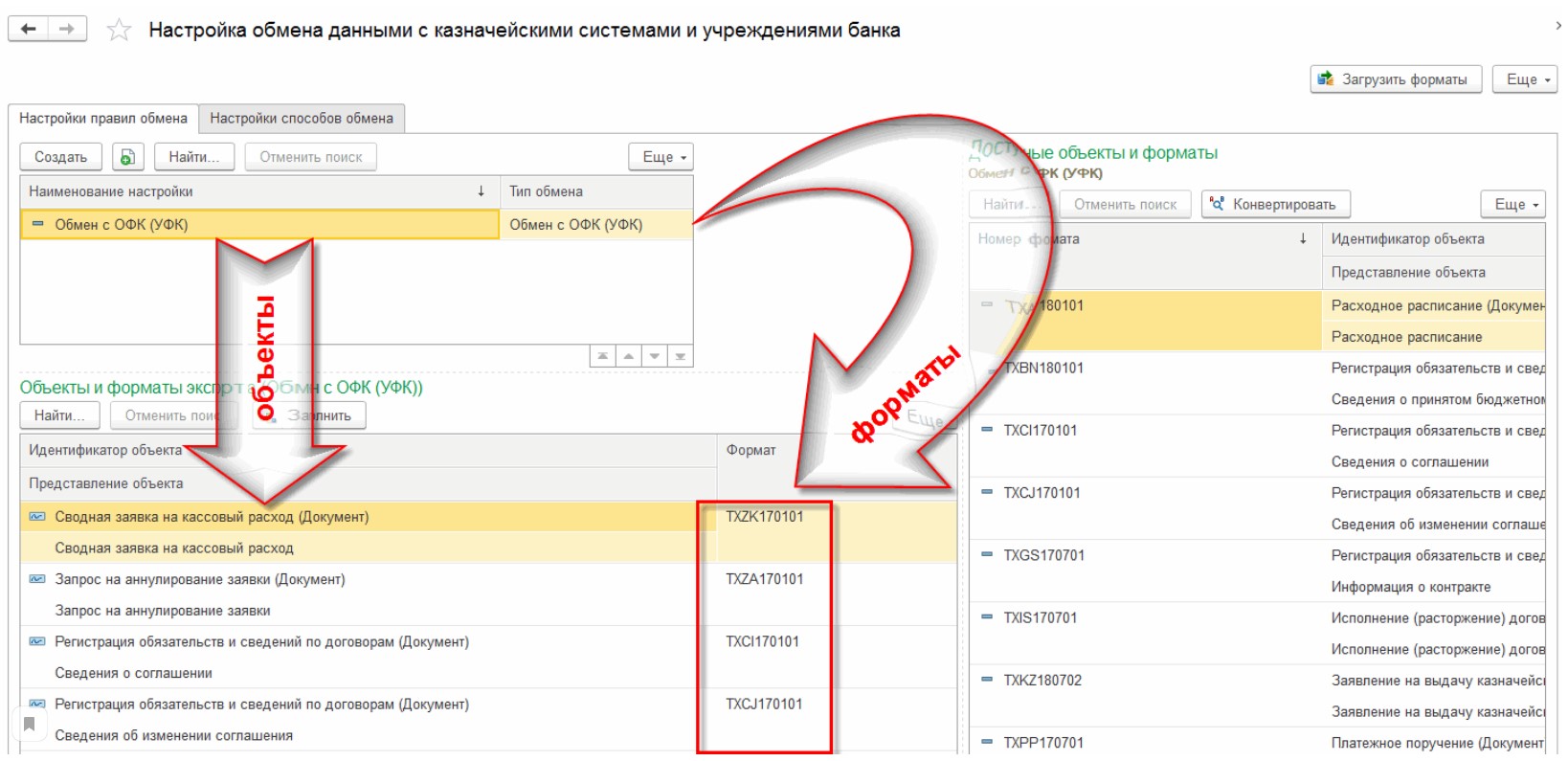The width and height of the screenshot is (1568, 761).
Task: Go forward with the right arrow button
Action: [67, 29]
